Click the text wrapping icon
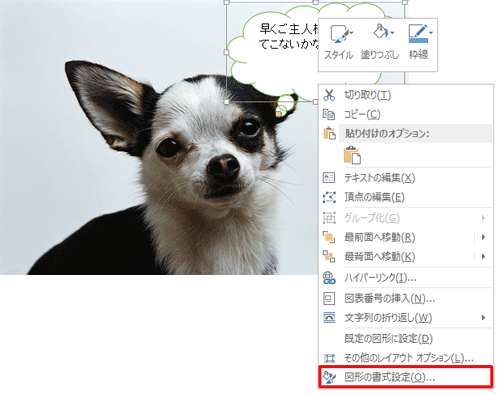Viewport: 500px width, 395px height. [x=329, y=318]
